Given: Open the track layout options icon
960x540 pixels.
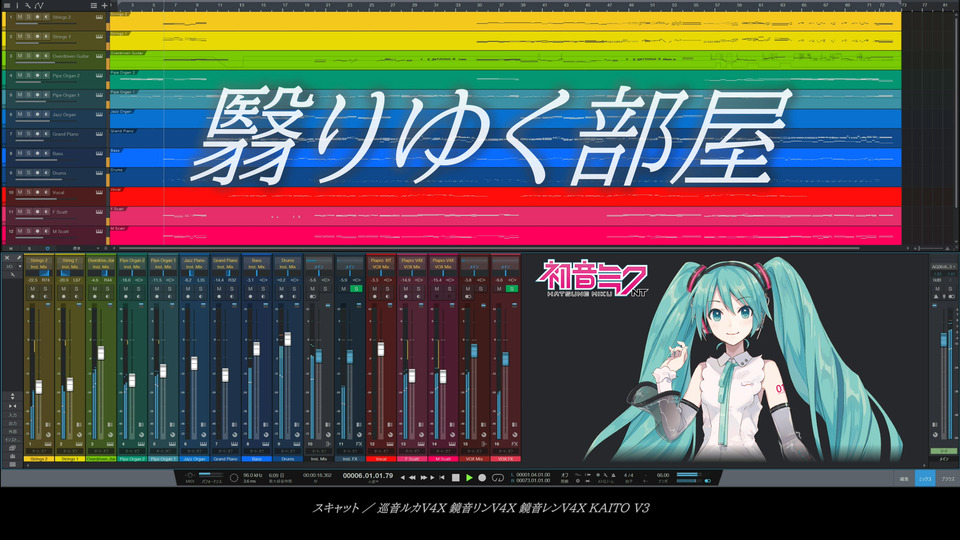Looking at the screenshot, I should click(94, 6).
